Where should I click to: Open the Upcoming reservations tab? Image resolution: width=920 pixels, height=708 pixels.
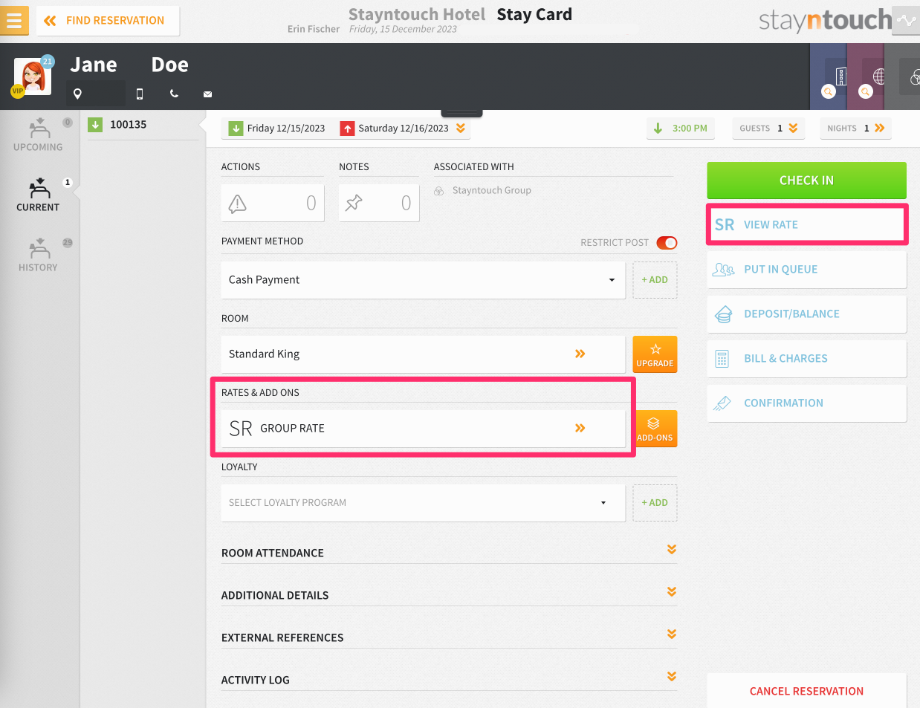[38, 135]
